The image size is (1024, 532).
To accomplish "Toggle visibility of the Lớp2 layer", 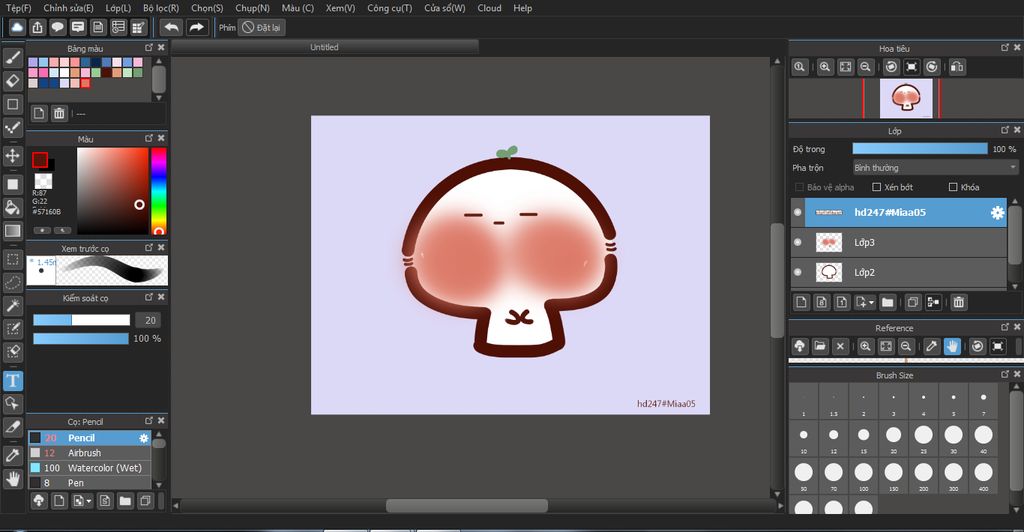I will tap(797, 272).
